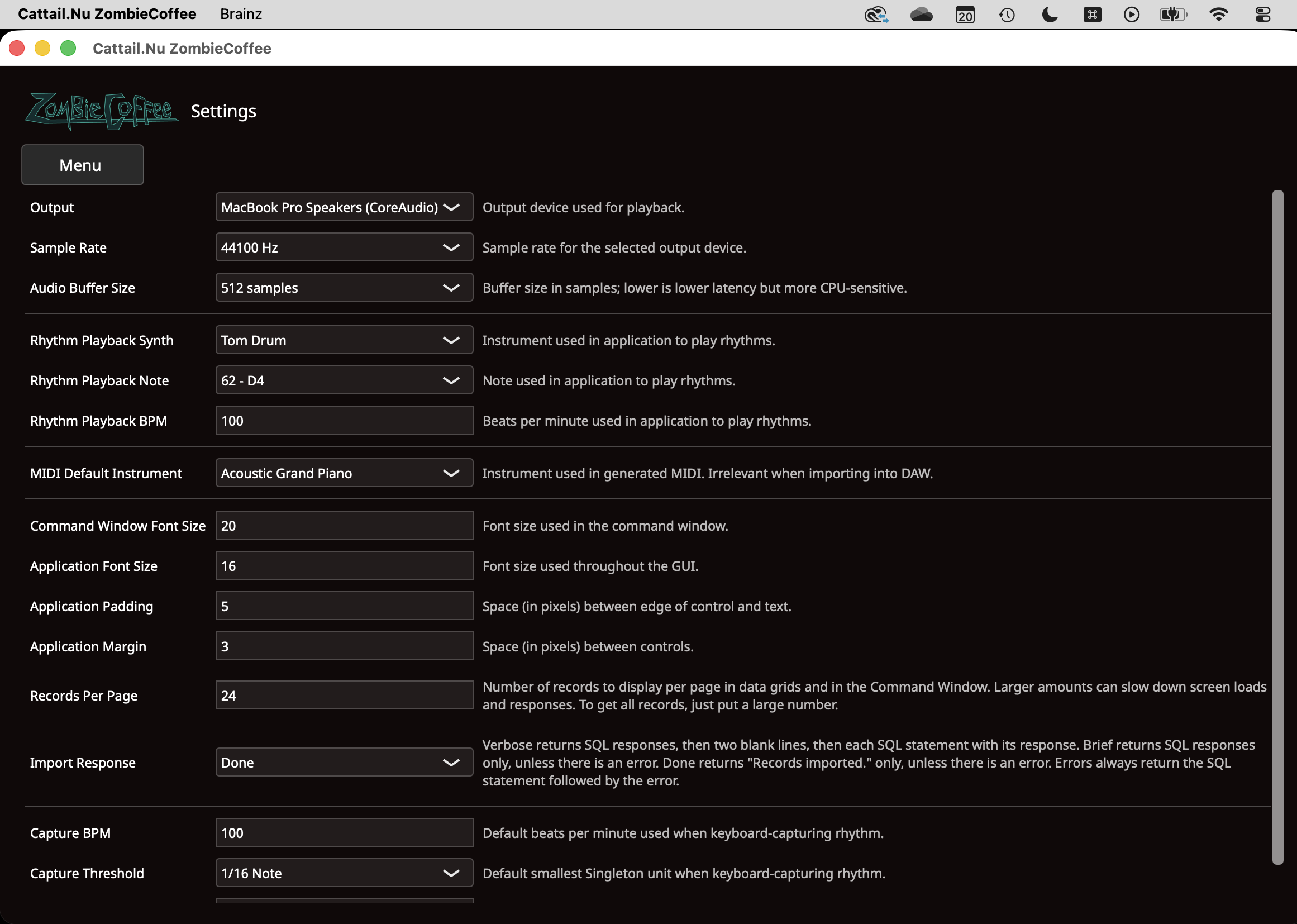Open the cloud status menu bar icon

click(x=921, y=14)
